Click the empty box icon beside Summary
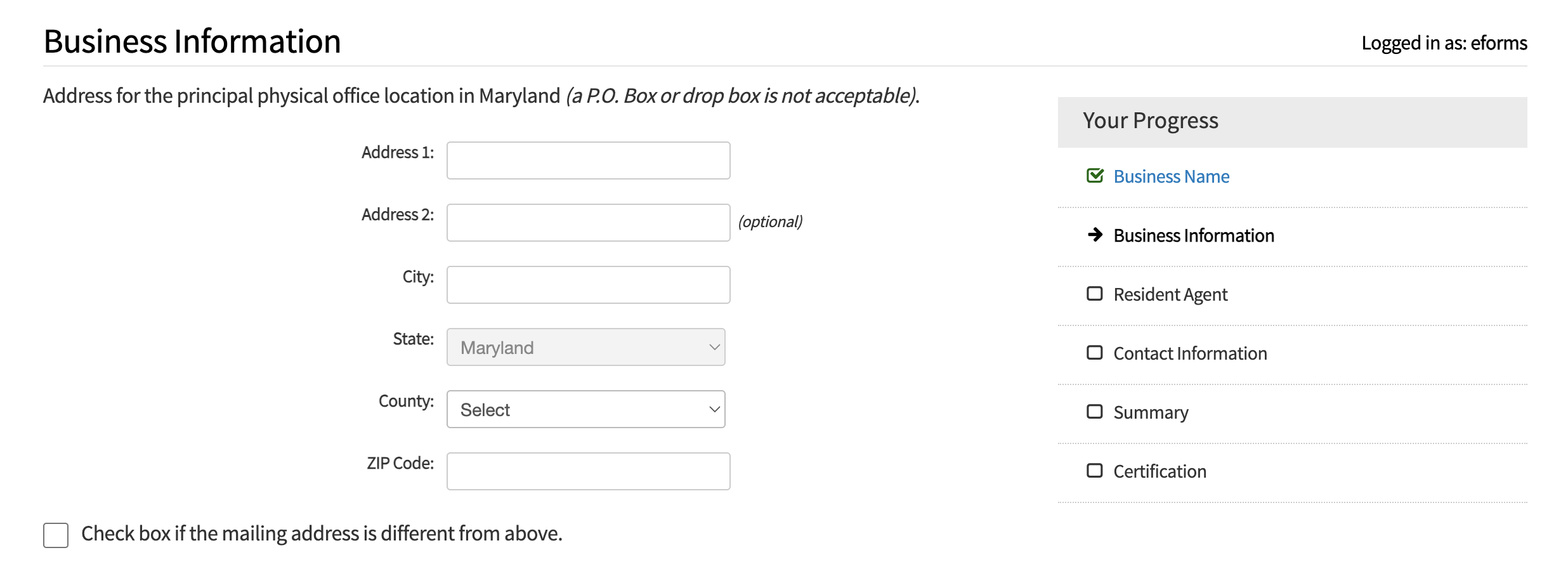 click(1095, 412)
